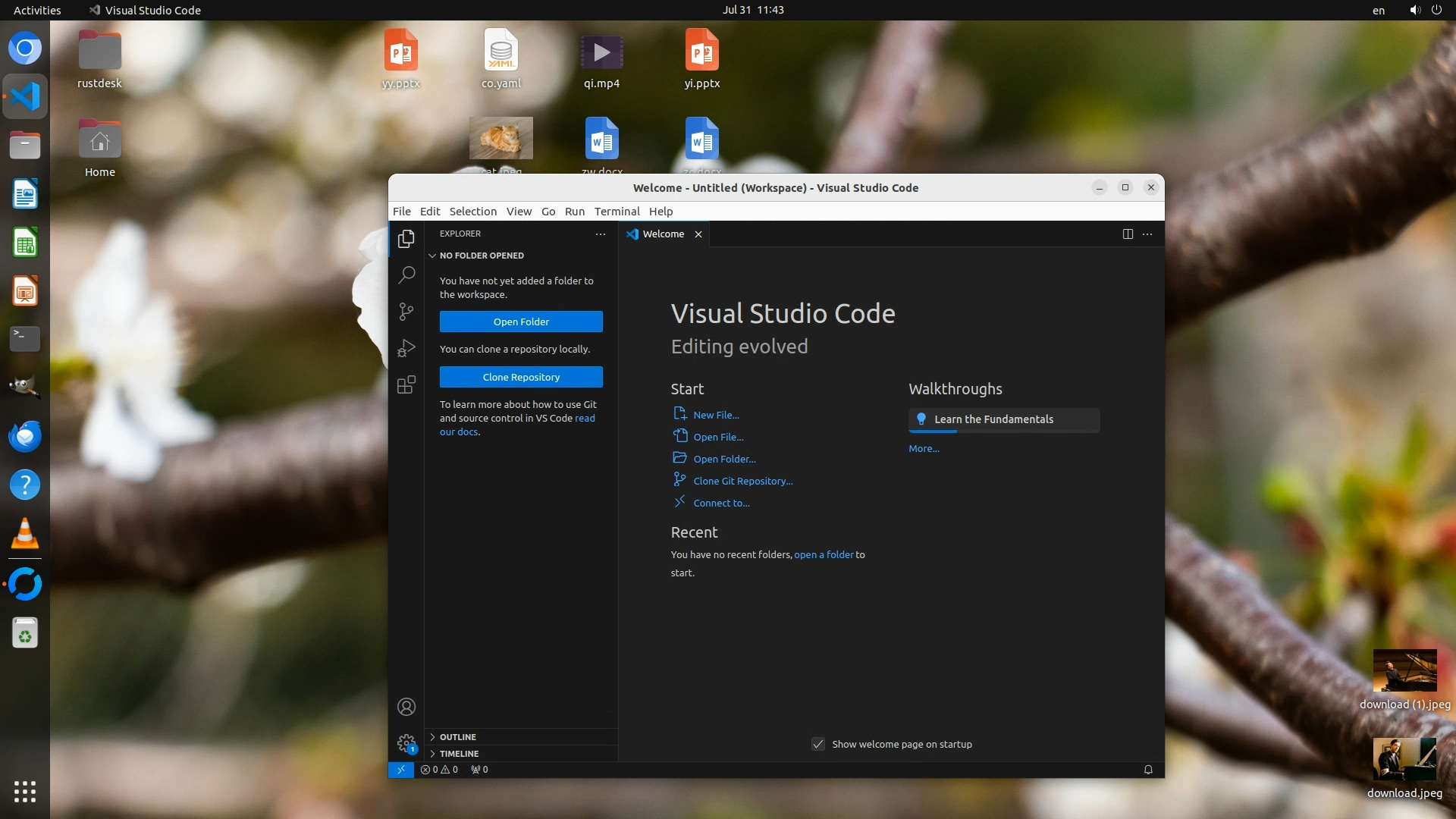The height and width of the screenshot is (819, 1456).
Task: Open the Terminal menu
Action: [x=617, y=212]
